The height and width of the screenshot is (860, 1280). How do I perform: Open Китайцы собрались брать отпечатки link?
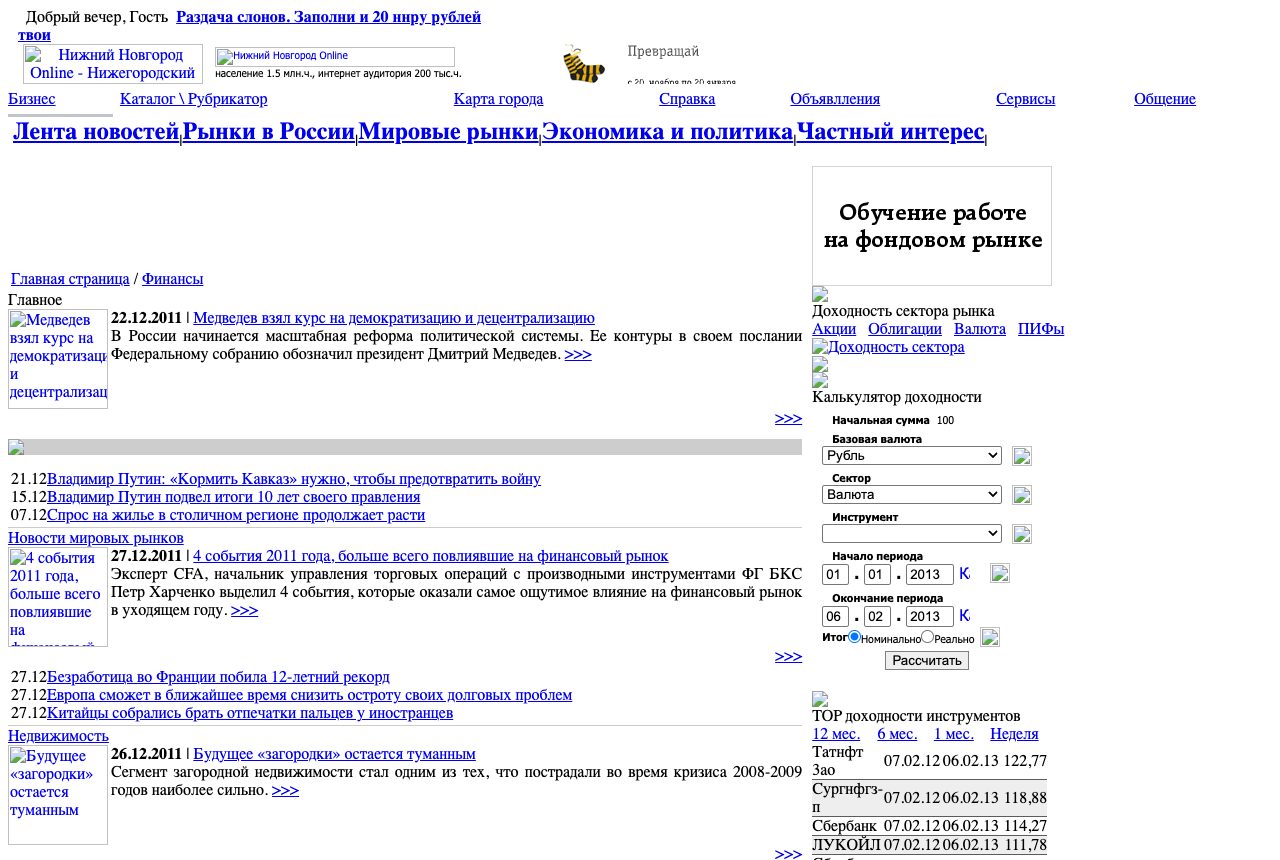coord(250,713)
